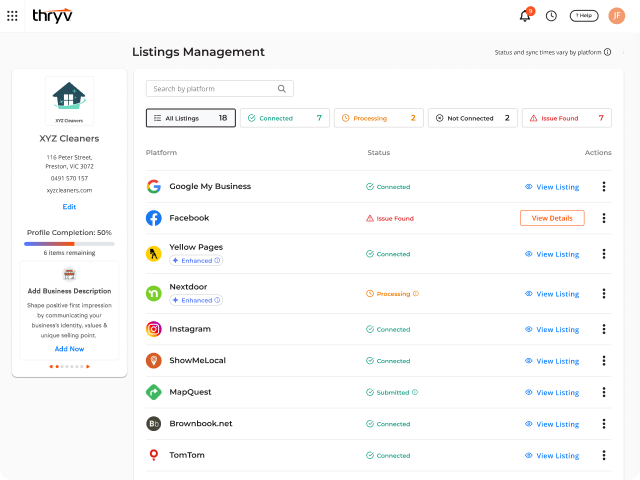Click the Google My Business logo
The image size is (640, 480).
(x=154, y=186)
